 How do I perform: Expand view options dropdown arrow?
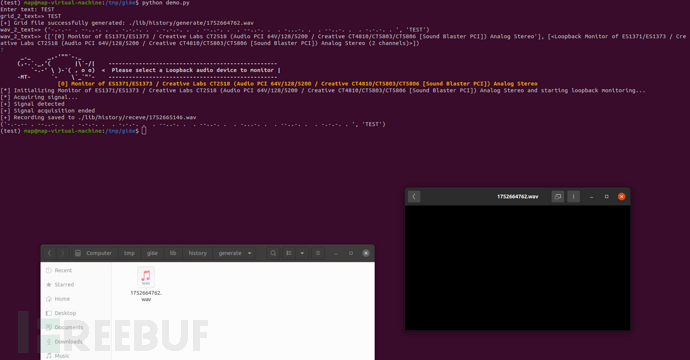coord(302,253)
